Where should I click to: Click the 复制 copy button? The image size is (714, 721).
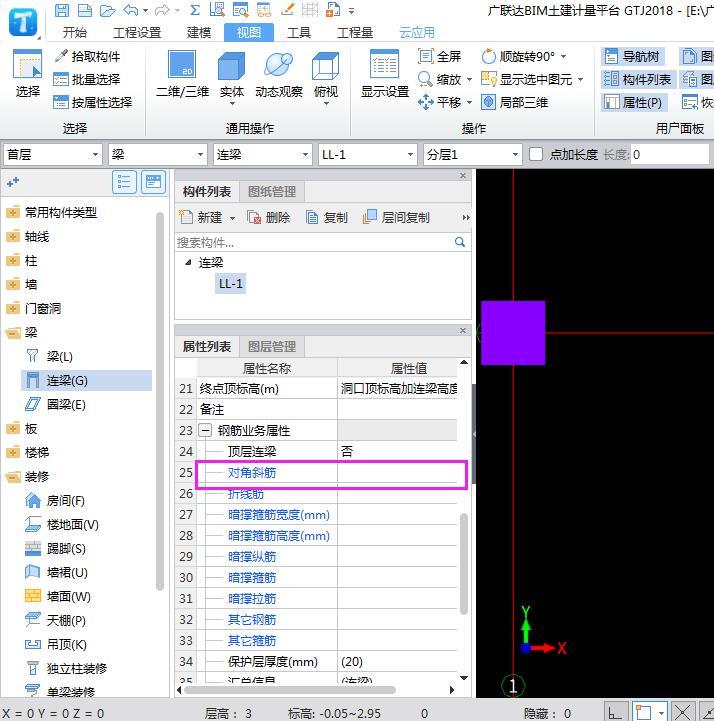tap(326, 217)
